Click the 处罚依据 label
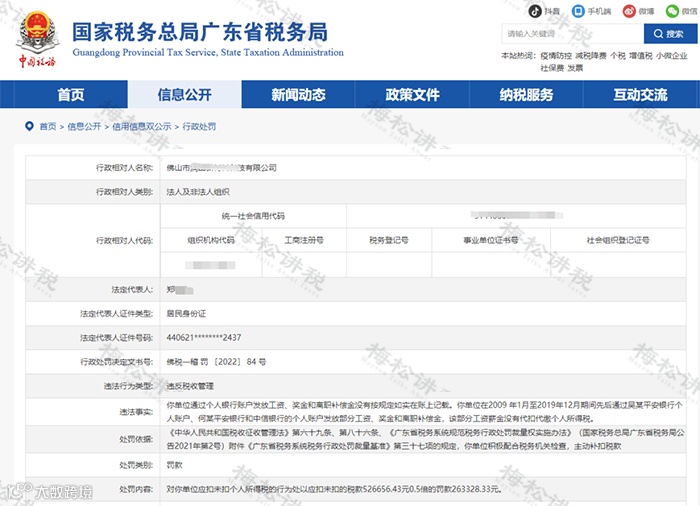Image resolution: width=700 pixels, height=506 pixels. click(136, 439)
